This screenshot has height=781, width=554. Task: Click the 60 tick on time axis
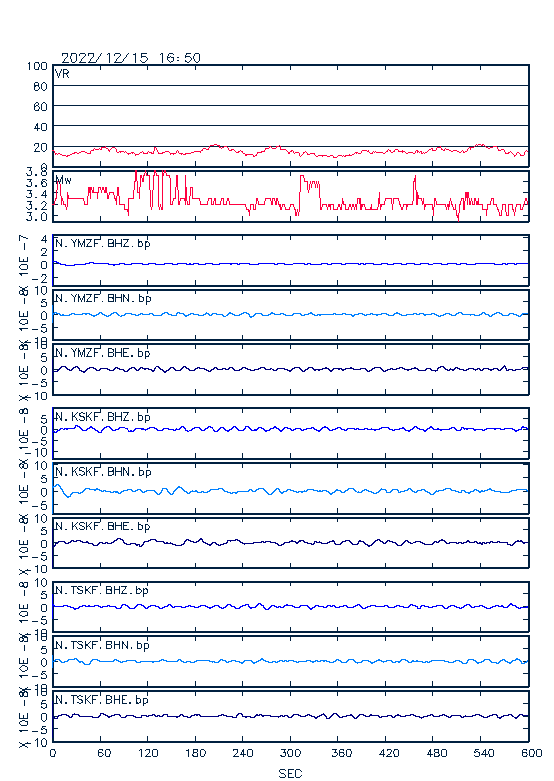coord(104,753)
